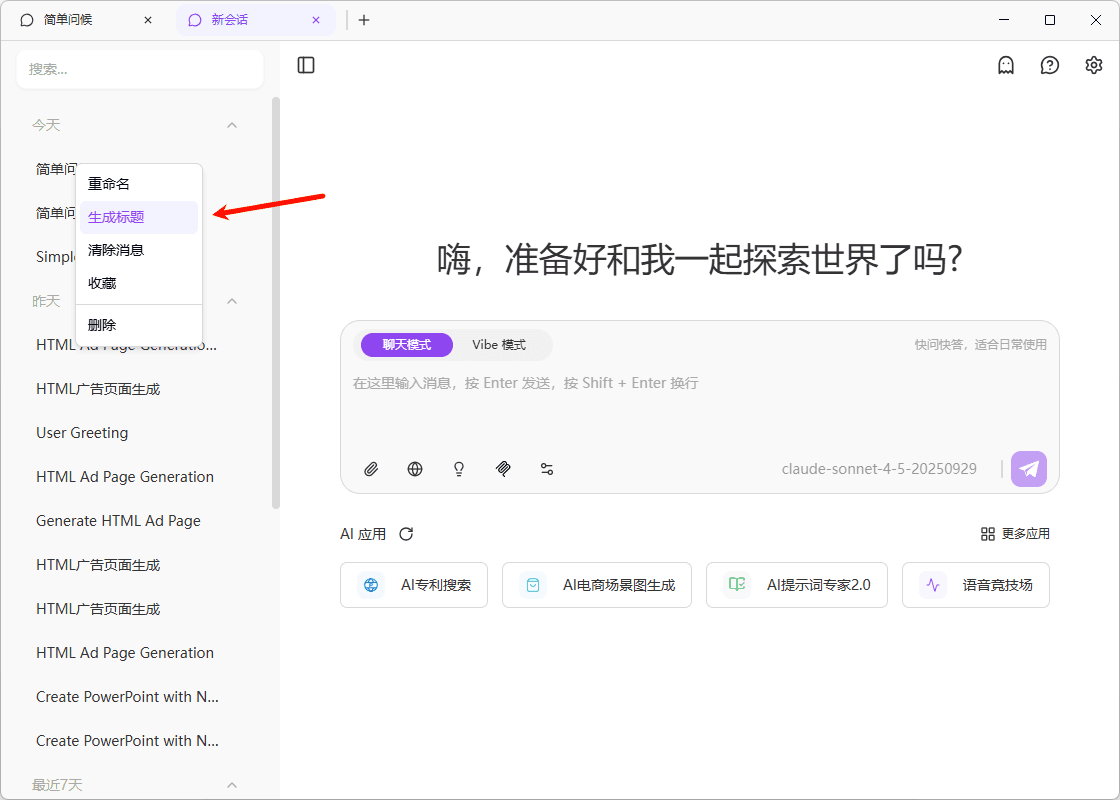Switch to Vibe 模式
This screenshot has width=1120, height=800.
pyautogui.click(x=499, y=345)
